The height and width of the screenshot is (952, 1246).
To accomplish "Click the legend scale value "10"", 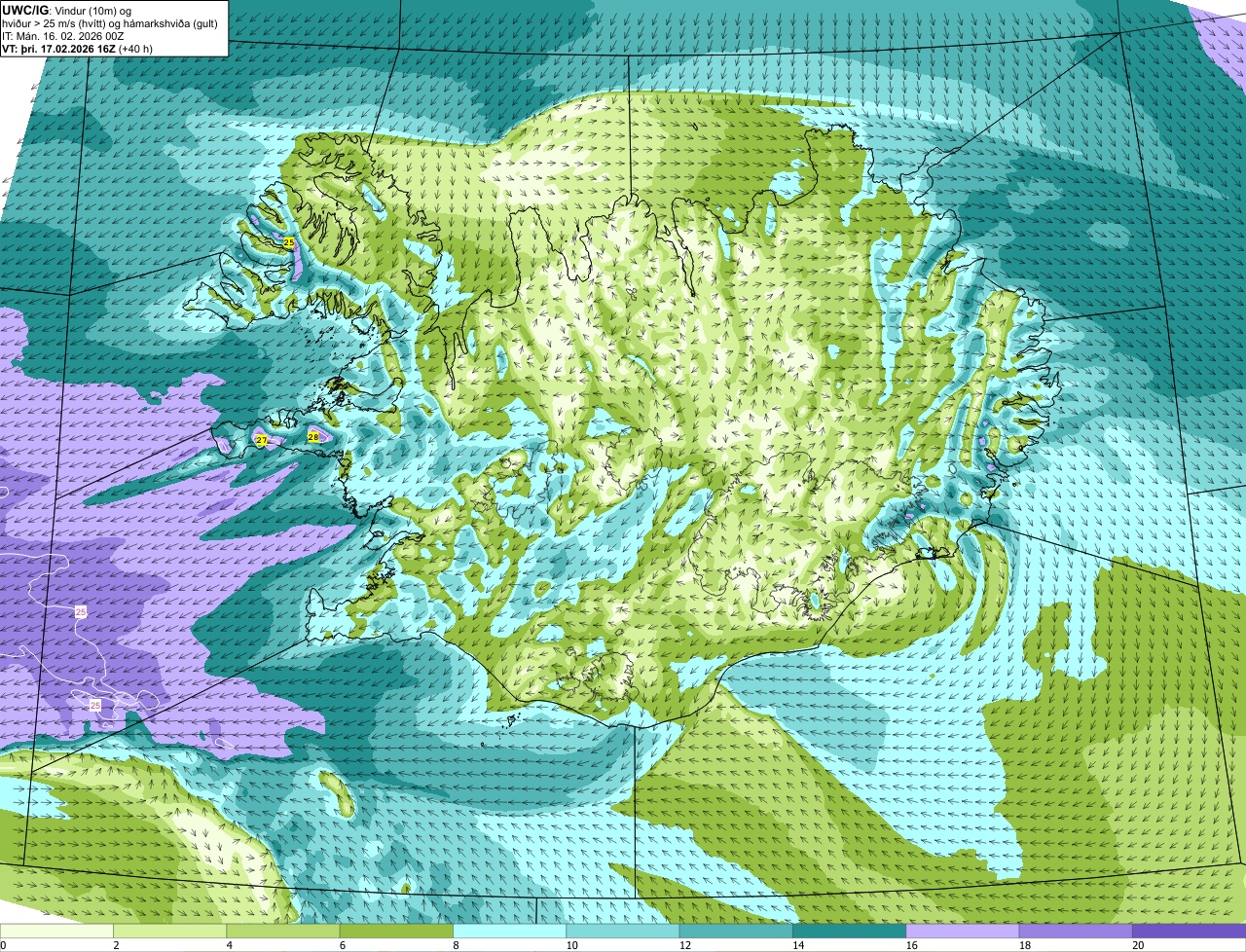I will pyautogui.click(x=570, y=945).
